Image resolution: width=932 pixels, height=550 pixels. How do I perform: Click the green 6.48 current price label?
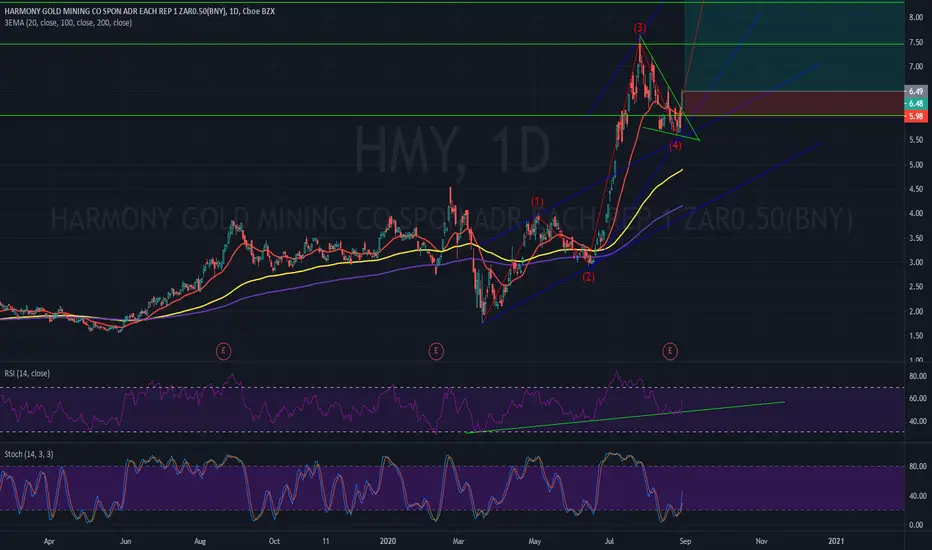point(916,103)
